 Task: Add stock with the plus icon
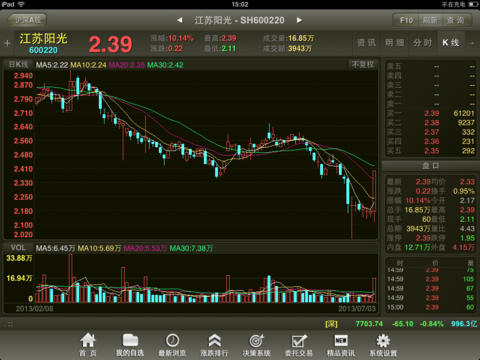(x=7, y=43)
